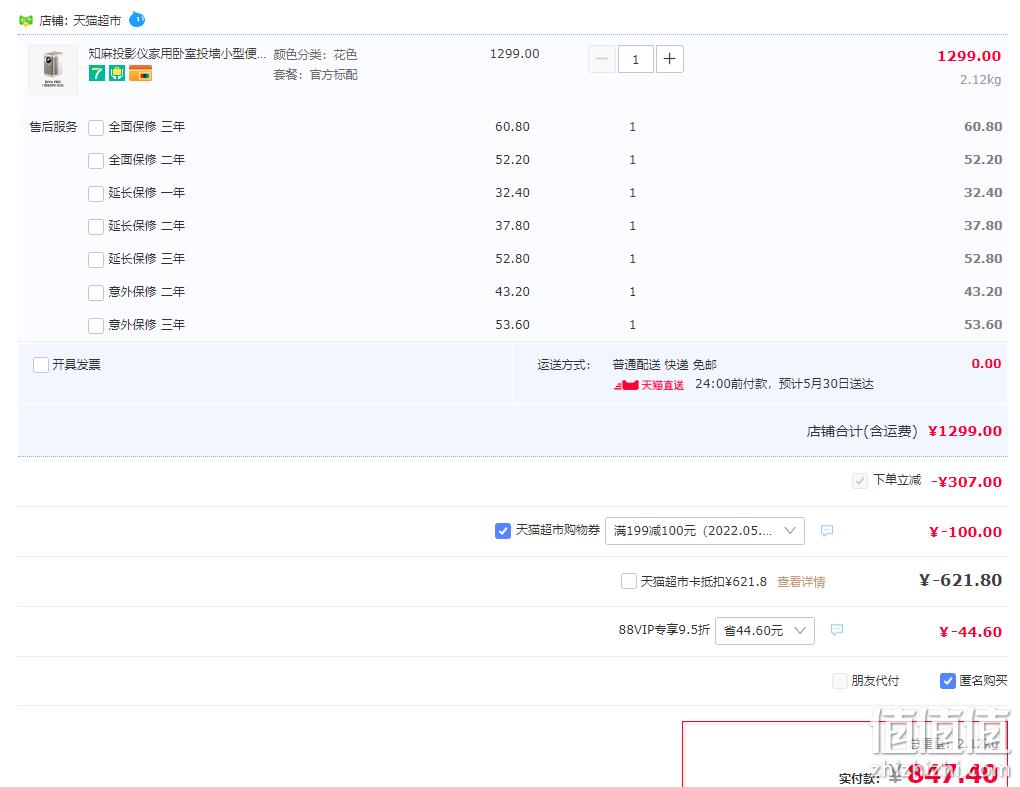Click the 查看详情 link
Viewport: 1020px width, 787px height.
(801, 581)
